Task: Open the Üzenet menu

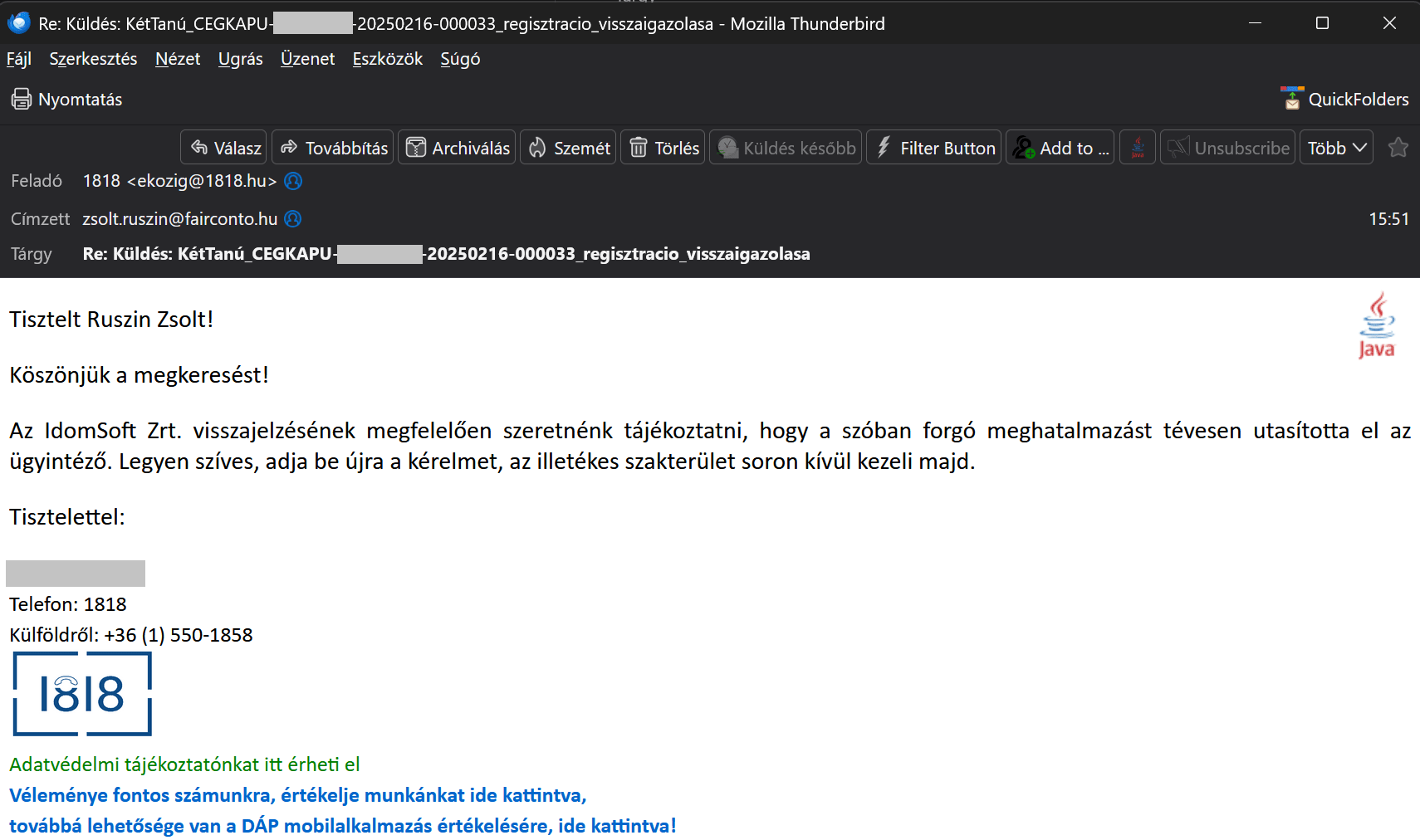Action: 307,59
